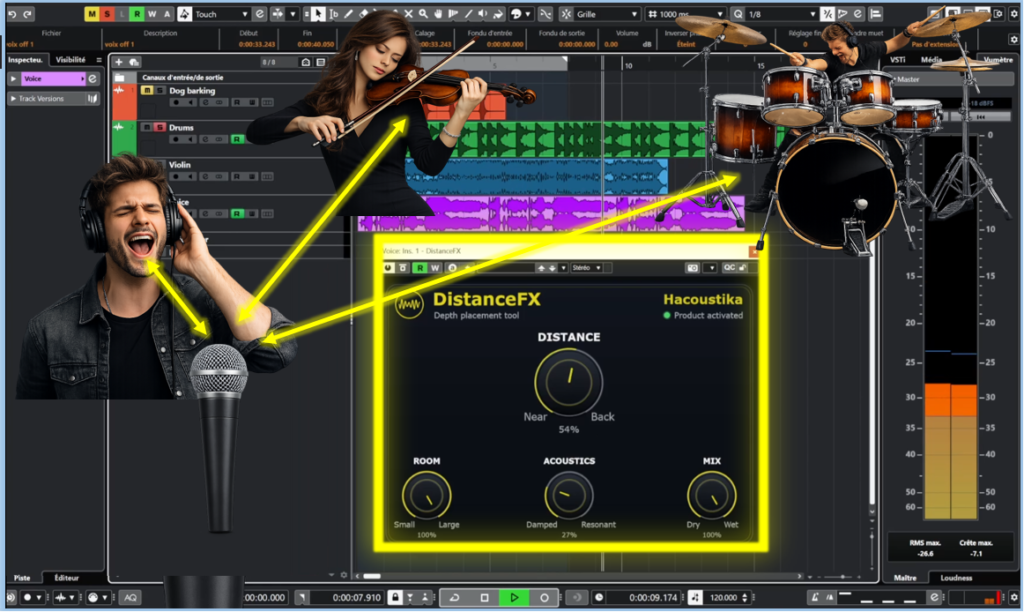Select the Object Selection arrow tool
This screenshot has height=612, width=1024.
coord(318,14)
